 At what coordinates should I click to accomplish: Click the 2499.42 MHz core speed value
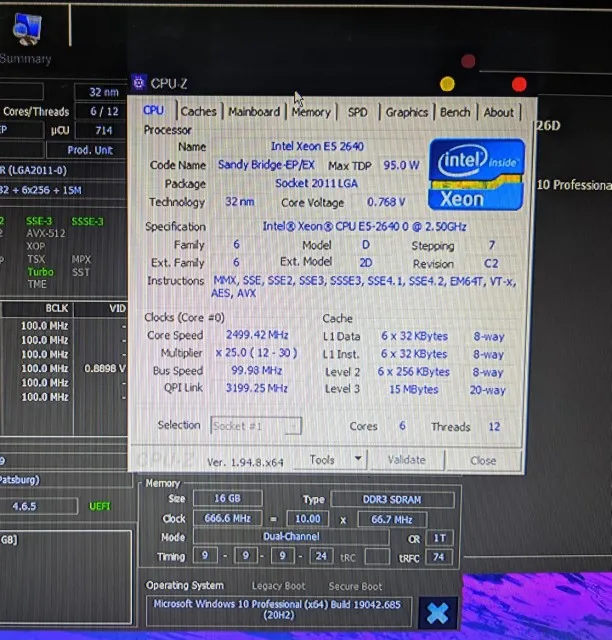(x=257, y=335)
